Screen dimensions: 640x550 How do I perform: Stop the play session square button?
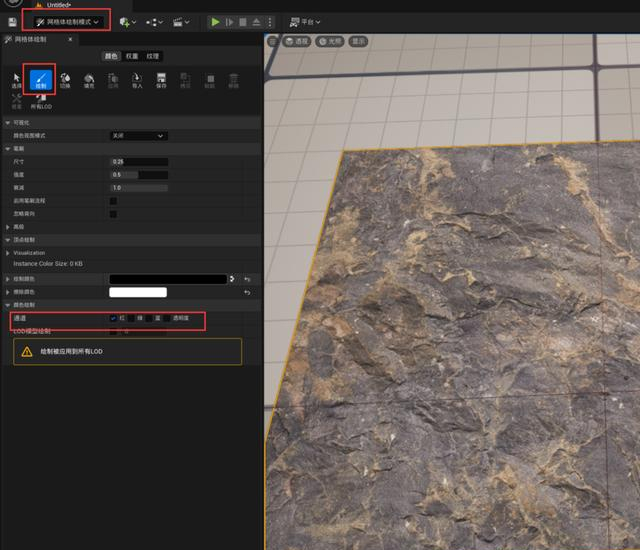click(x=243, y=22)
